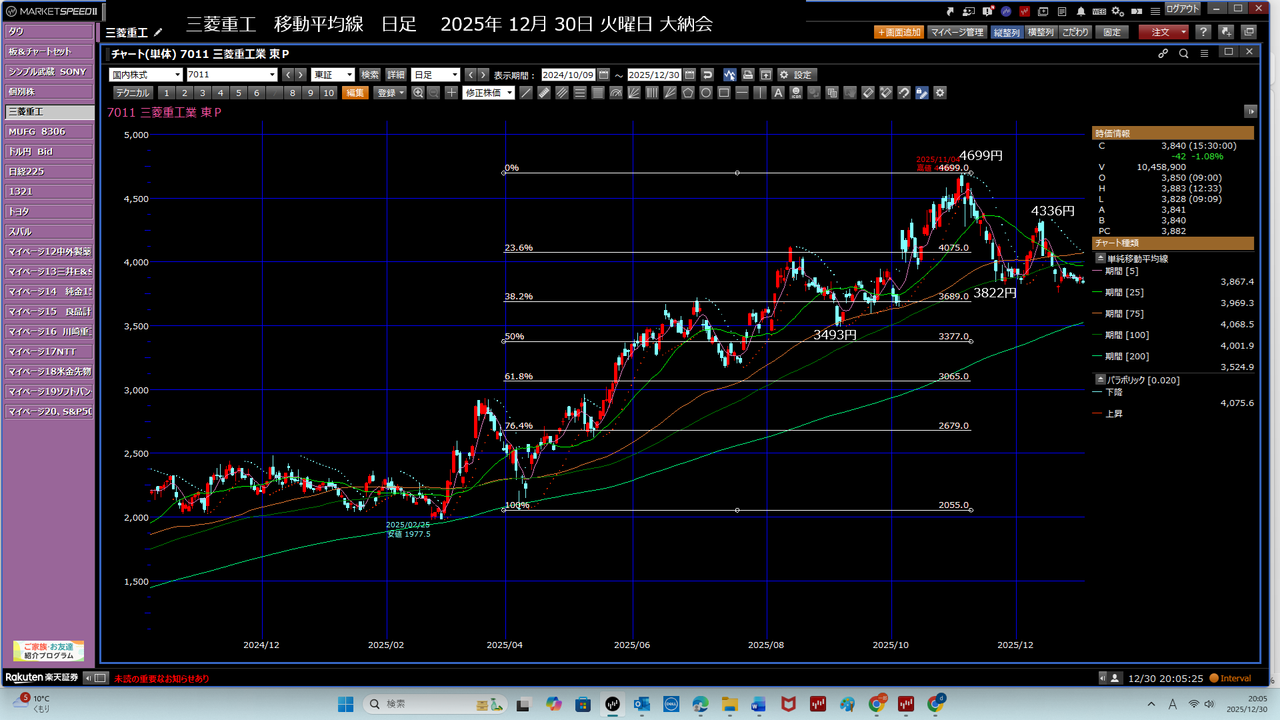
Task: Select the trend line drawing tool
Action: click(526, 93)
